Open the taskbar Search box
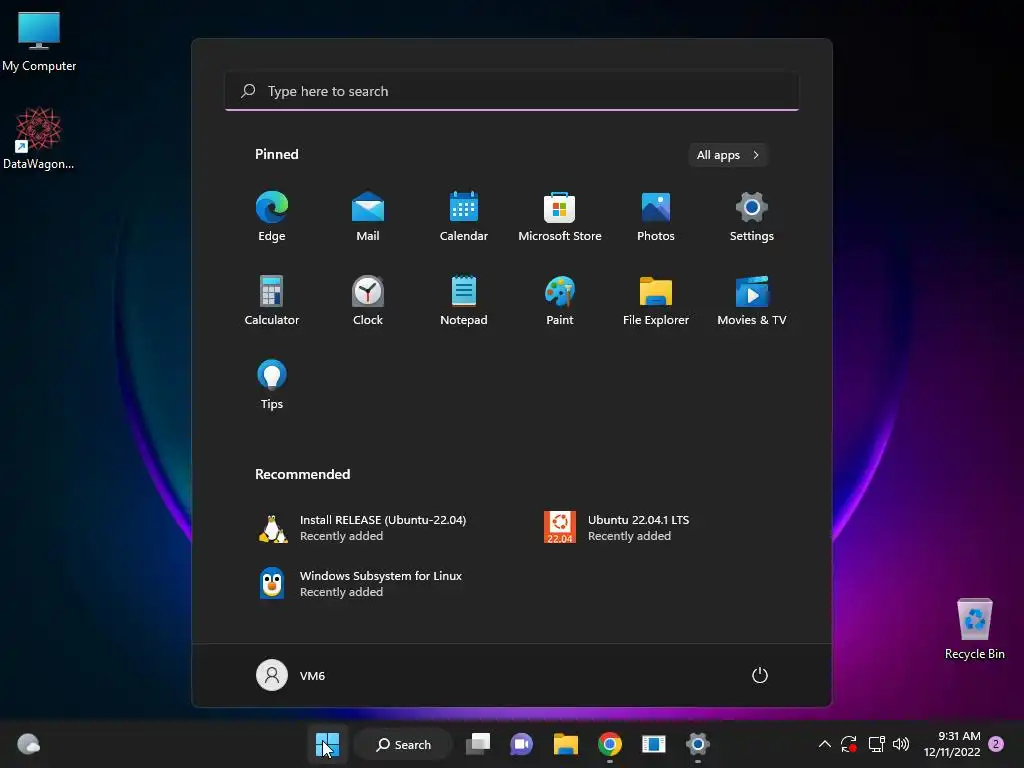The image size is (1024, 768). (x=404, y=744)
